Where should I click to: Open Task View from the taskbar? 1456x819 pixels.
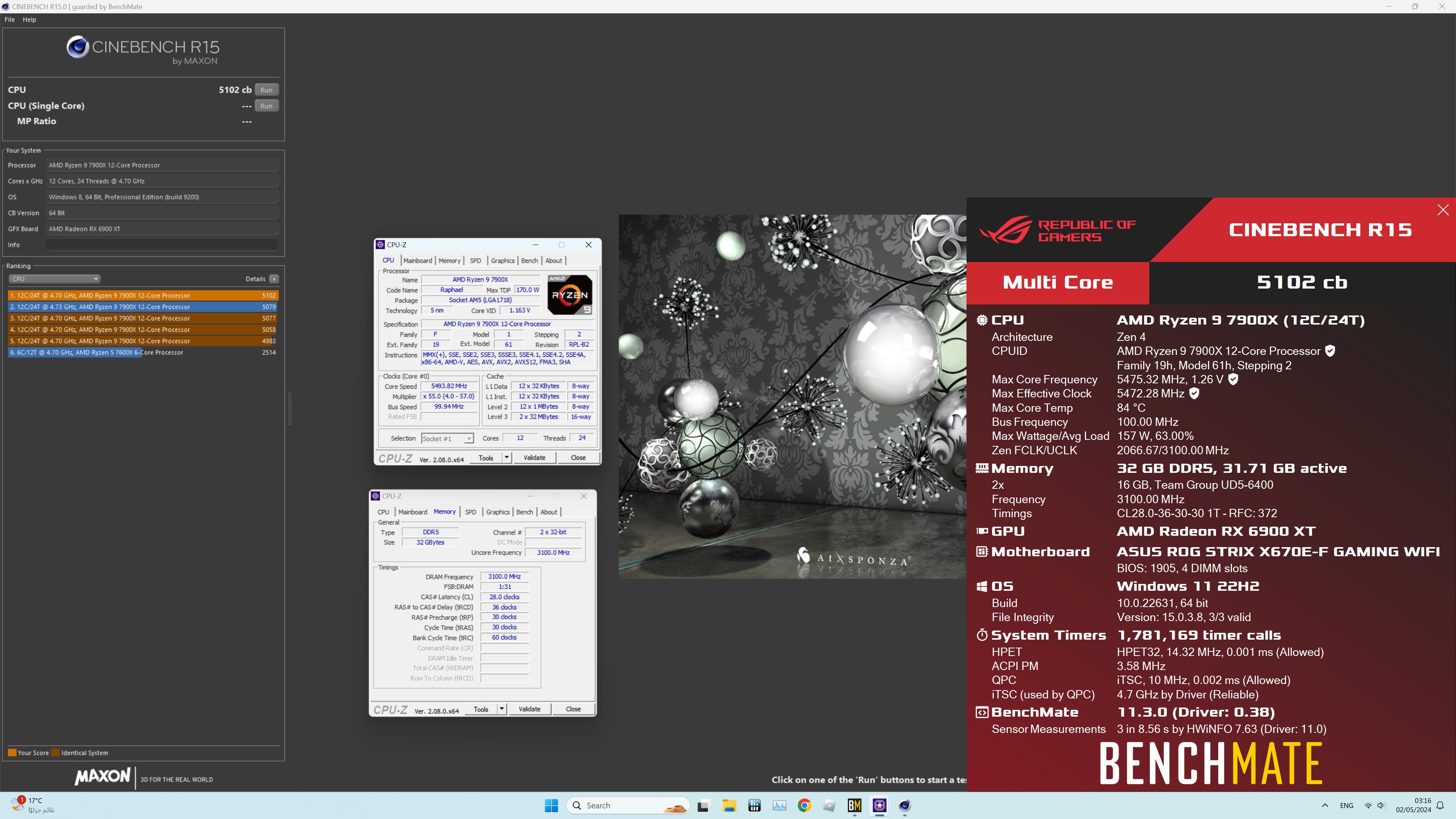pyautogui.click(x=704, y=805)
